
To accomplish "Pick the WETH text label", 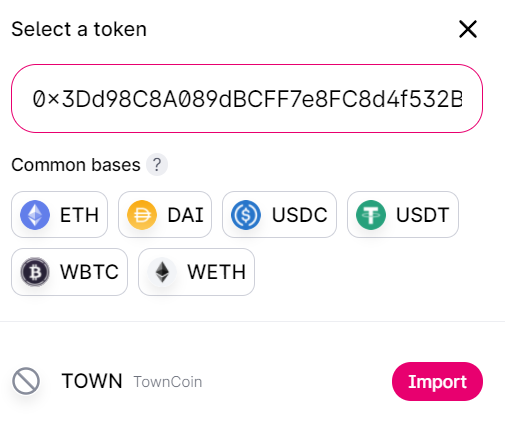I will click(217, 272).
